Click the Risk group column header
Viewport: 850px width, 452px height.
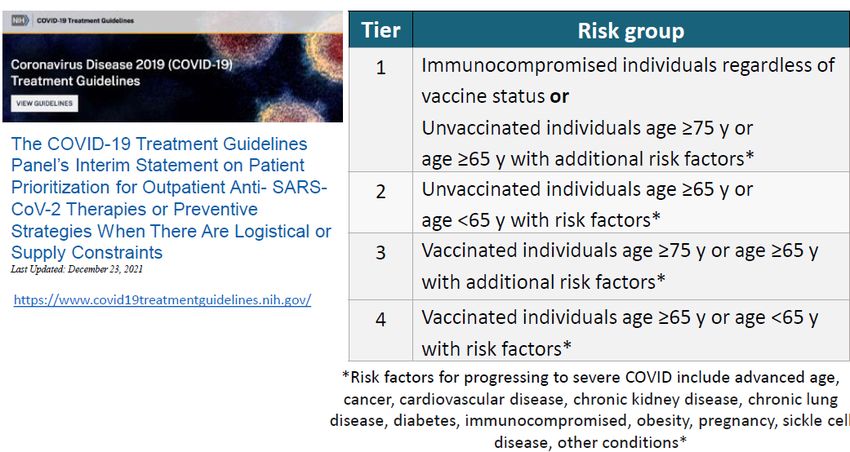[x=631, y=30]
